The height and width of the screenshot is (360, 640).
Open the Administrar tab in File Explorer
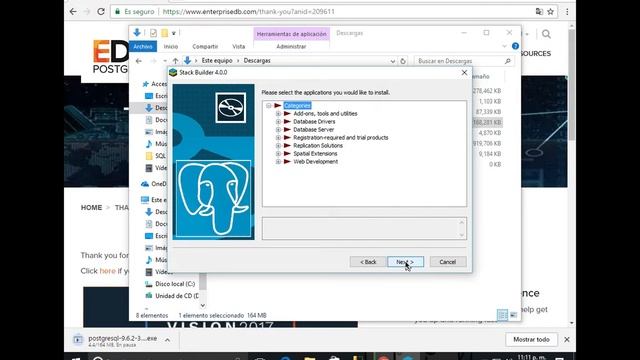pyautogui.click(x=291, y=47)
